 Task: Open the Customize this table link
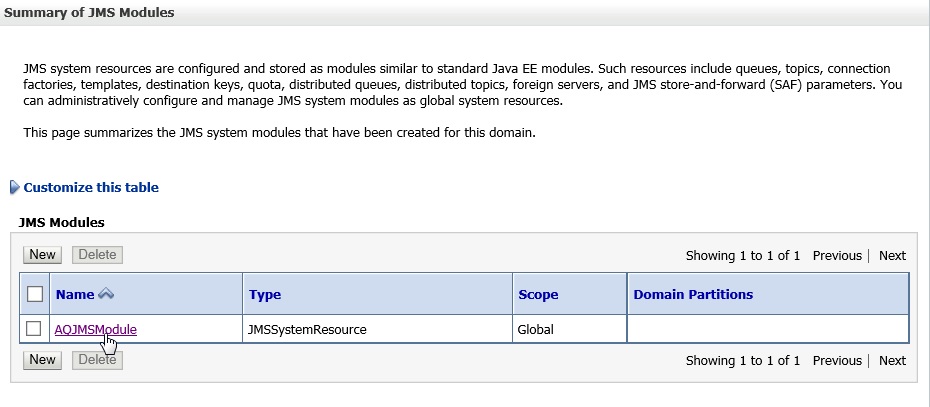tap(91, 188)
